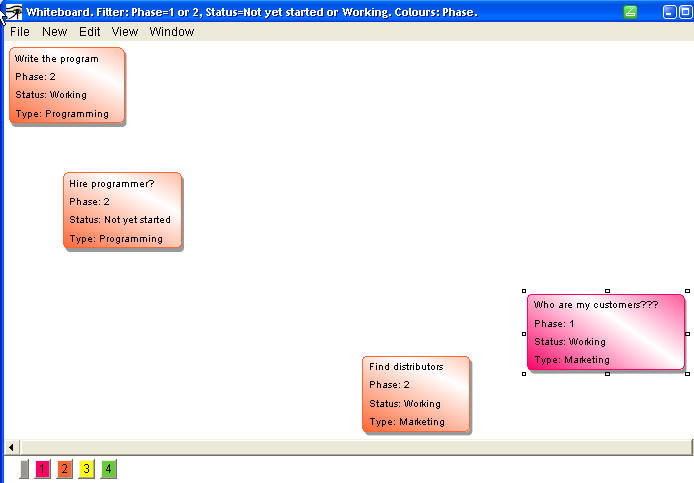Image resolution: width=694 pixels, height=483 pixels.
Task: Click 'Status: Working' on Find distributors card
Action: (x=405, y=404)
